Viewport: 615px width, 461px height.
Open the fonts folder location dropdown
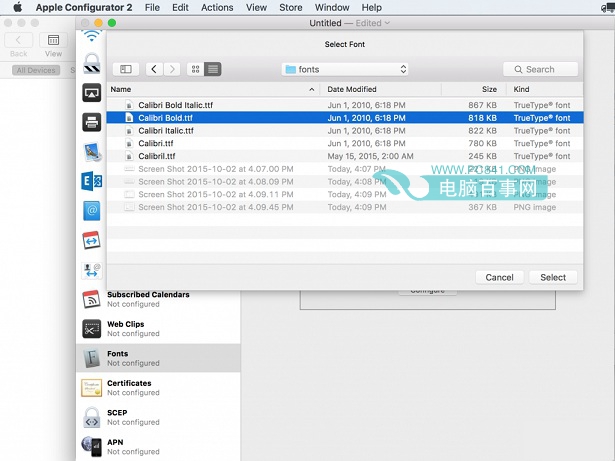(x=345, y=69)
